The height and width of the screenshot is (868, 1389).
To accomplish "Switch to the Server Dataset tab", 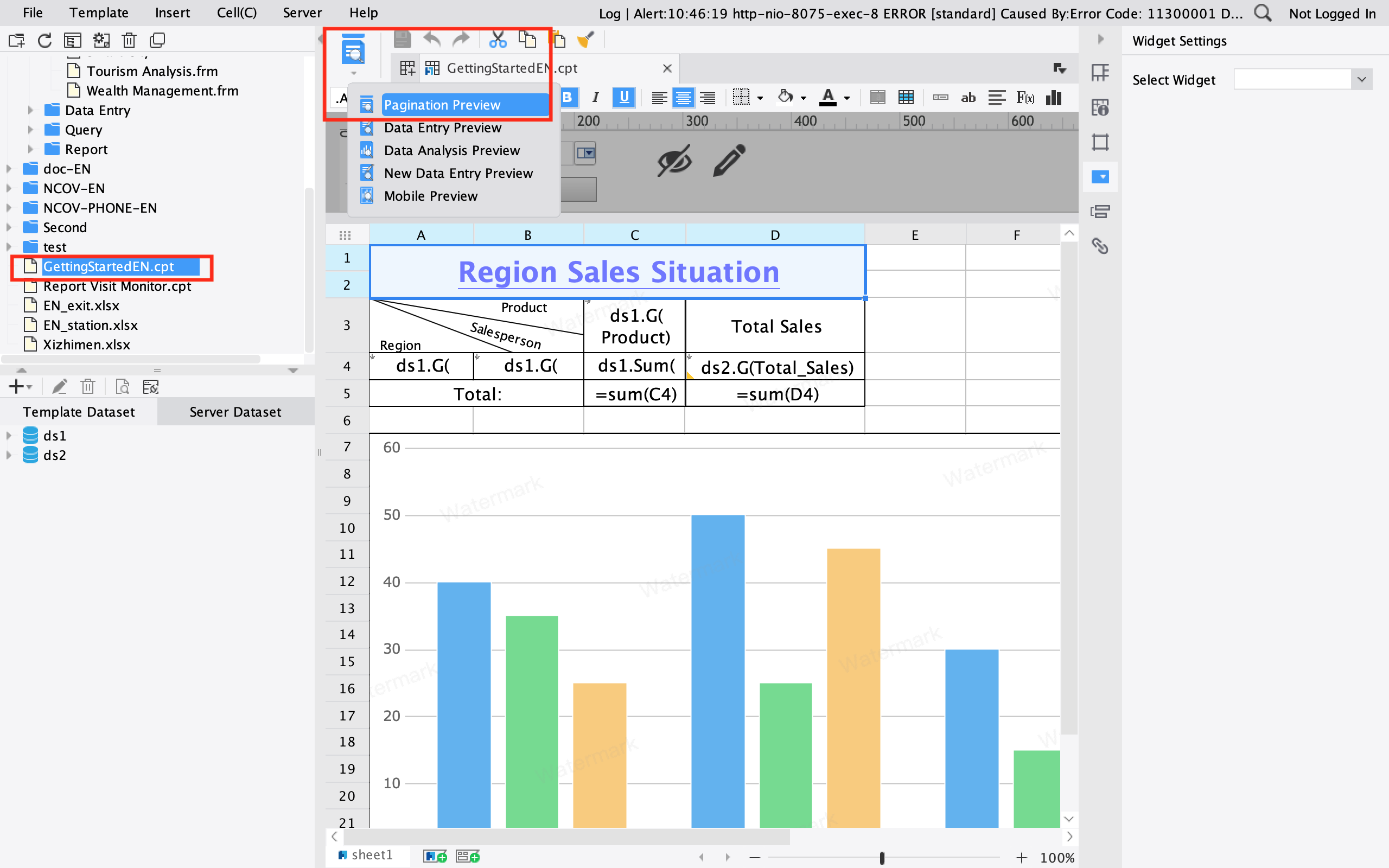I will pyautogui.click(x=235, y=412).
